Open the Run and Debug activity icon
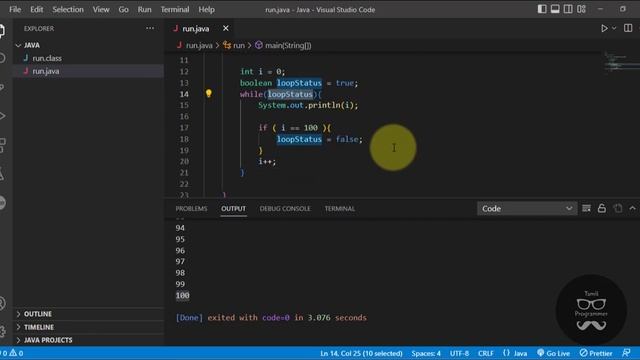This screenshot has height=360, width=640. [x=2, y=116]
